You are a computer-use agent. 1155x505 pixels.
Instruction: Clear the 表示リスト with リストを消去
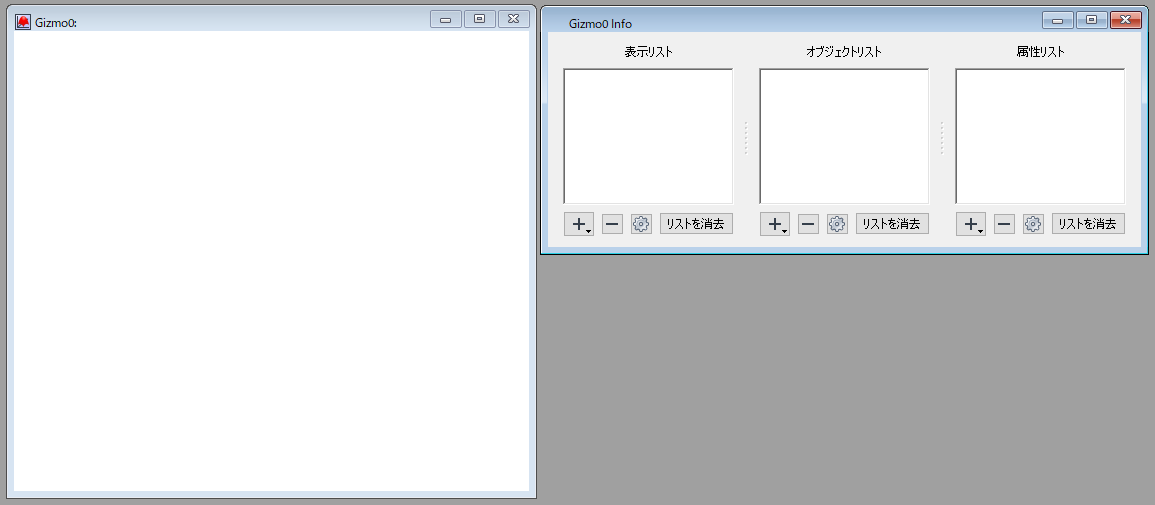pyautogui.click(x=696, y=224)
